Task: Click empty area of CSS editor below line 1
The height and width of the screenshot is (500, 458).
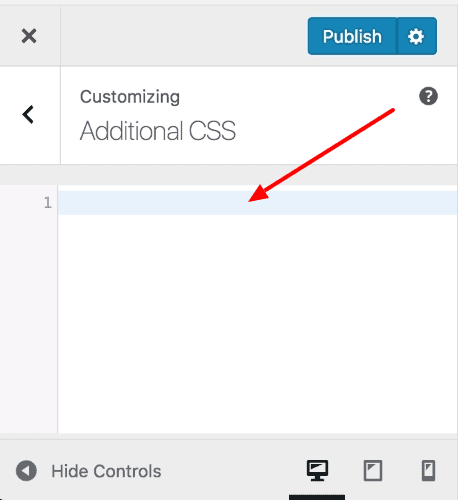Action: pos(257,323)
